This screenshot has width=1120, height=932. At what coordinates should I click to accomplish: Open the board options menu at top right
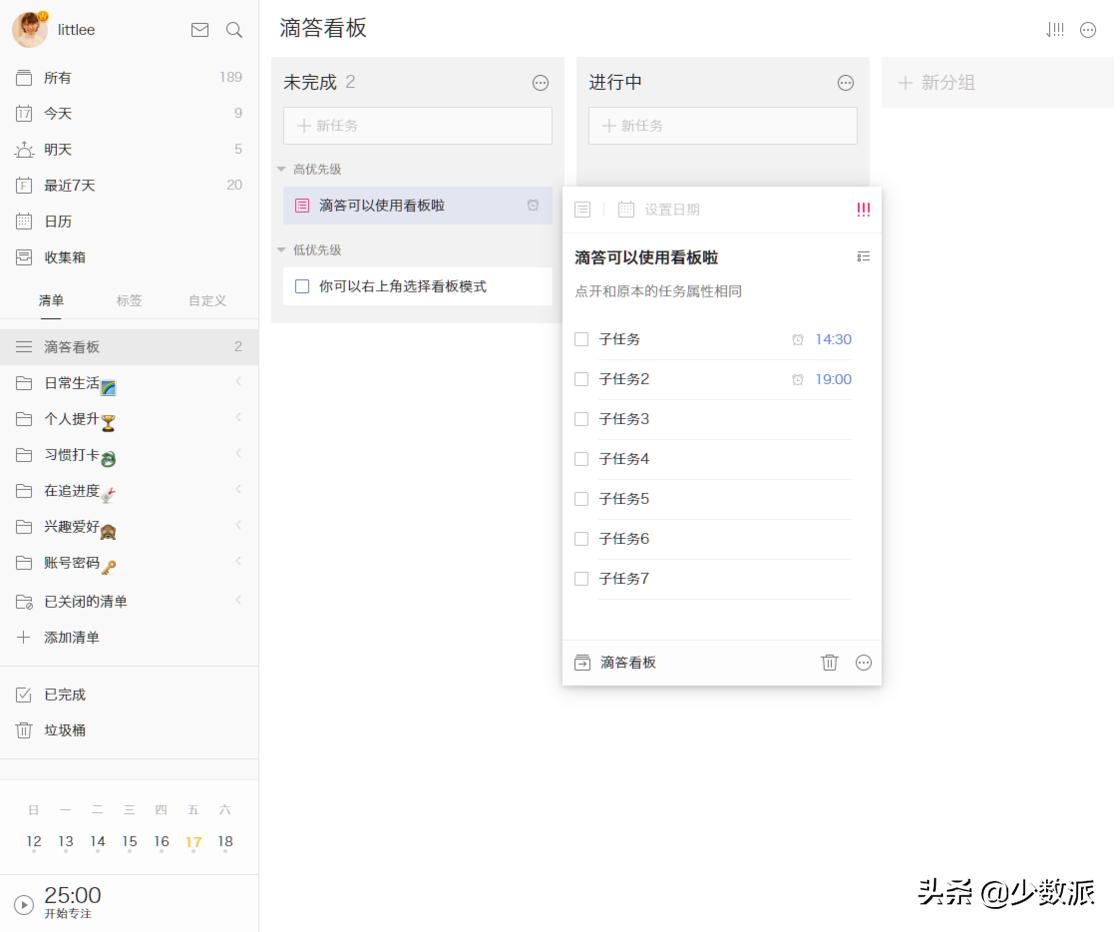tap(1086, 29)
